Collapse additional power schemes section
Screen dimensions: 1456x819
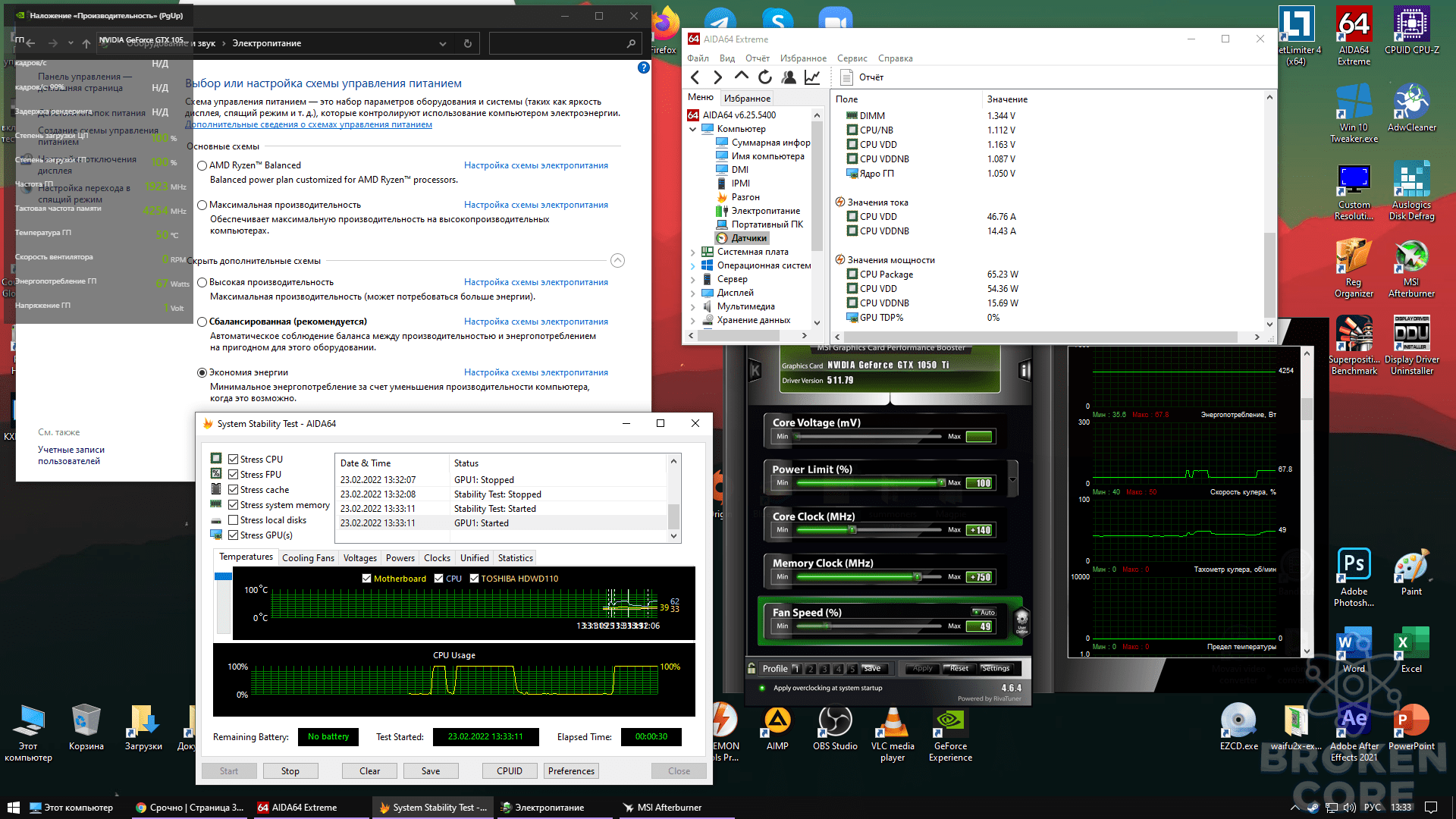coord(617,261)
